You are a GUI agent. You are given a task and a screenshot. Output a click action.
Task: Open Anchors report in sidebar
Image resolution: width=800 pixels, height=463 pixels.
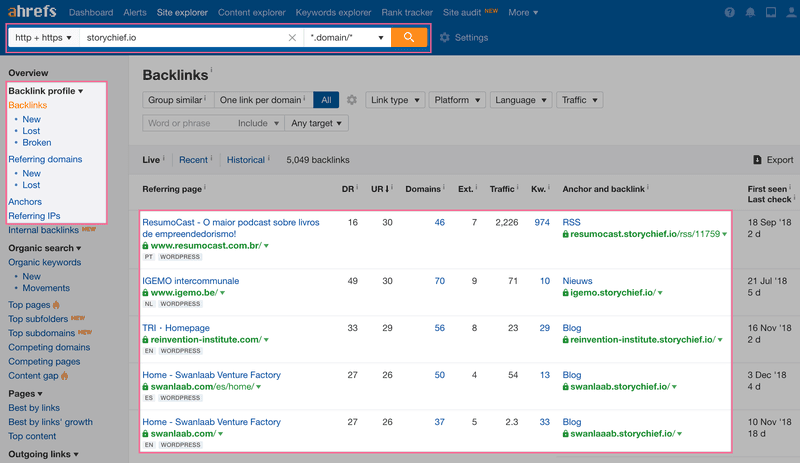click(25, 202)
